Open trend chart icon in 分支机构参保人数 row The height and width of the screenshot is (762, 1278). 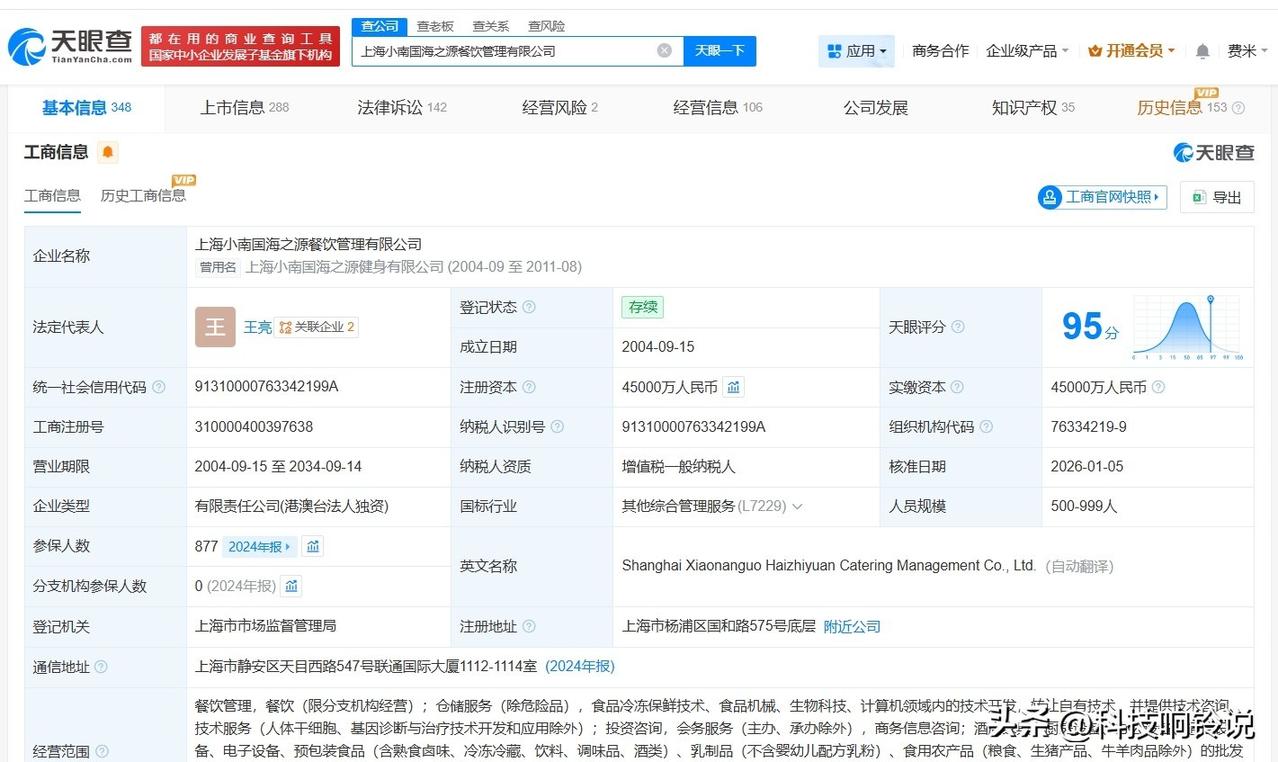[x=291, y=586]
